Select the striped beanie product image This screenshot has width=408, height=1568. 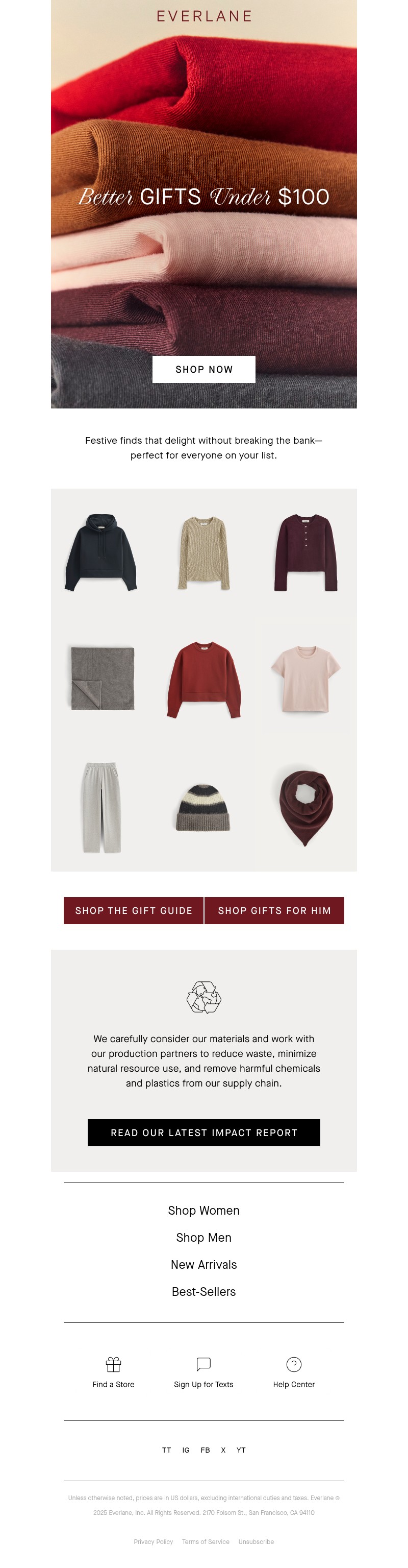(203, 807)
